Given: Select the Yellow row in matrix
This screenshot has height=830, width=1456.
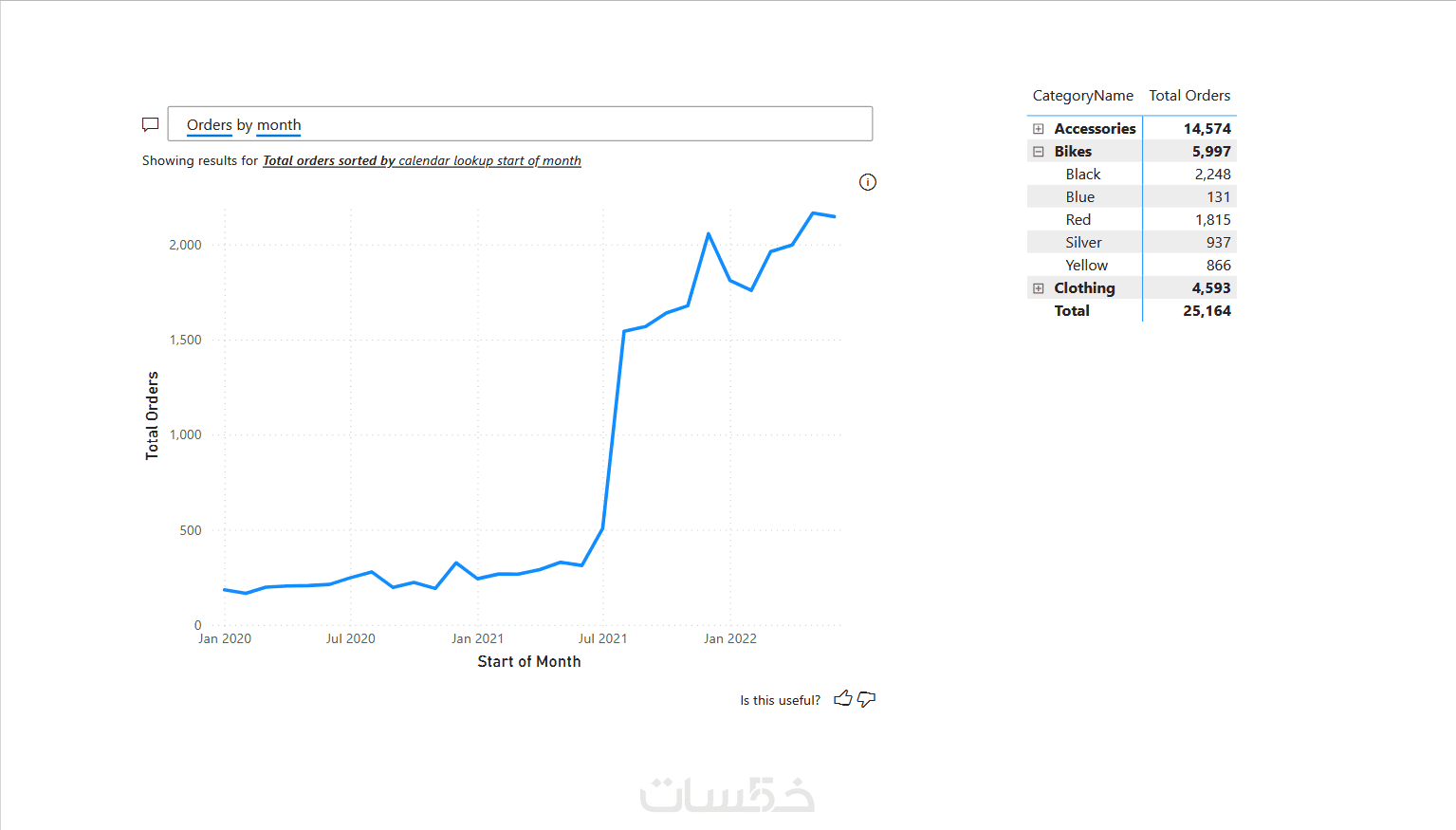Looking at the screenshot, I should tap(1086, 266).
